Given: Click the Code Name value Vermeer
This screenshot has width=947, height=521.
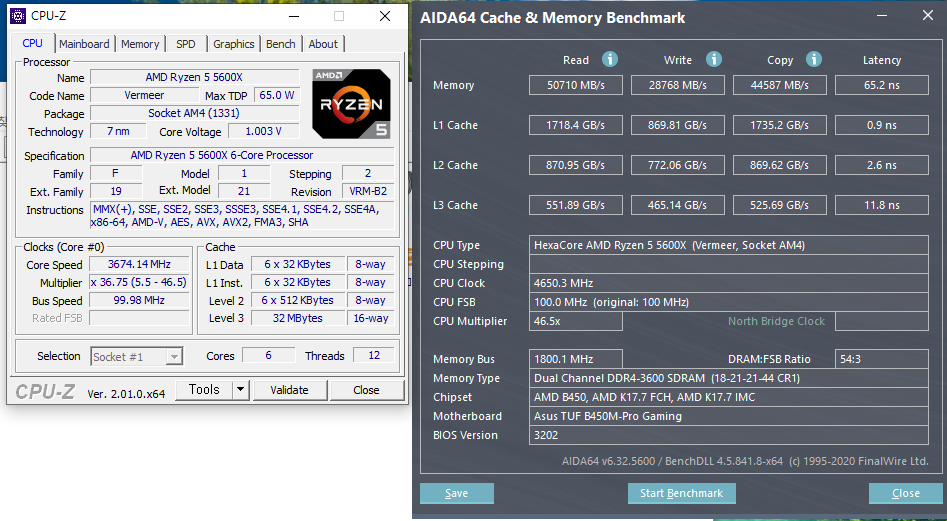Looking at the screenshot, I should [x=144, y=95].
